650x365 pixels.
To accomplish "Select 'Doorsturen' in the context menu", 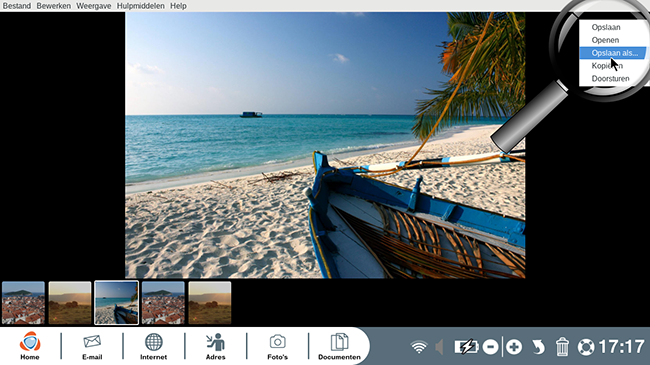I will (x=610, y=78).
